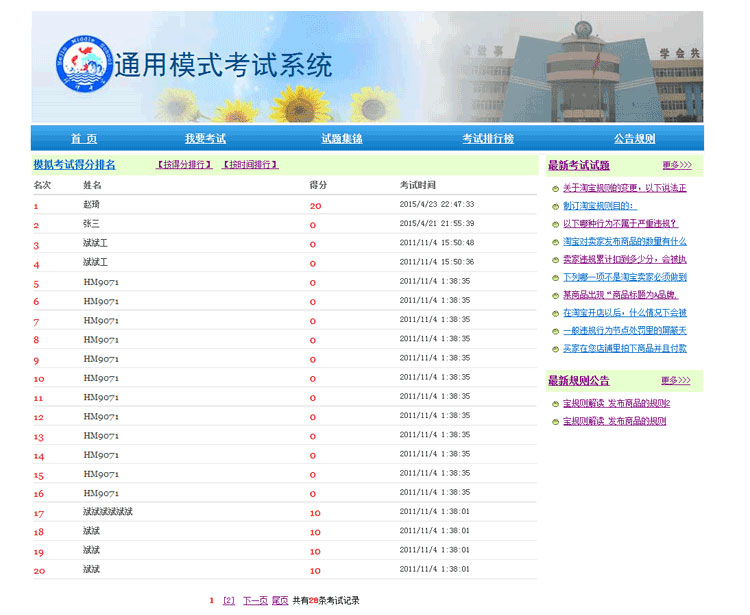This screenshot has width=750, height=615.
Task: Jump to last page via 尾页
Action: [280, 601]
